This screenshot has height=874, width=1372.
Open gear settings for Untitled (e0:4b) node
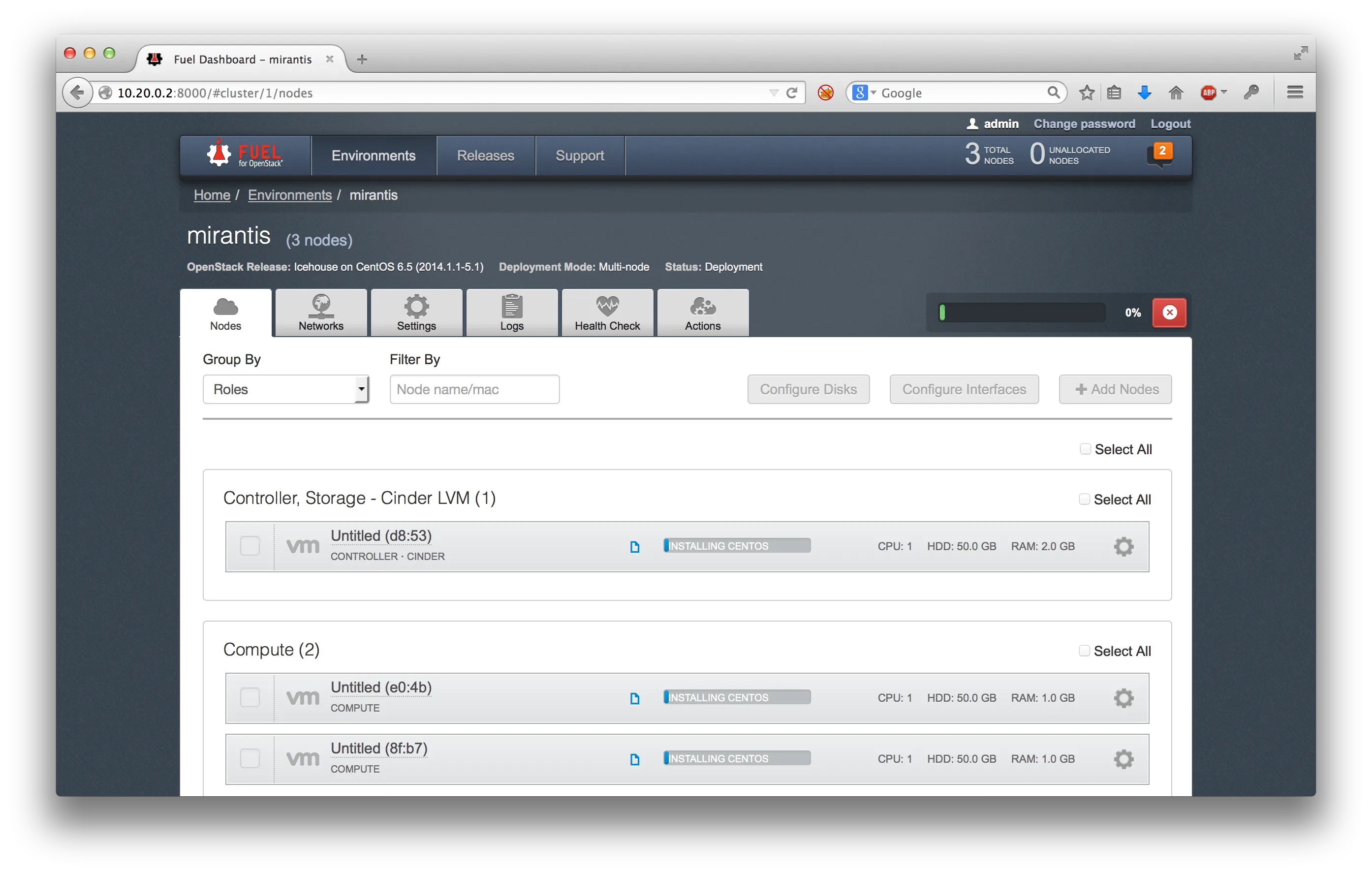pyautogui.click(x=1123, y=698)
